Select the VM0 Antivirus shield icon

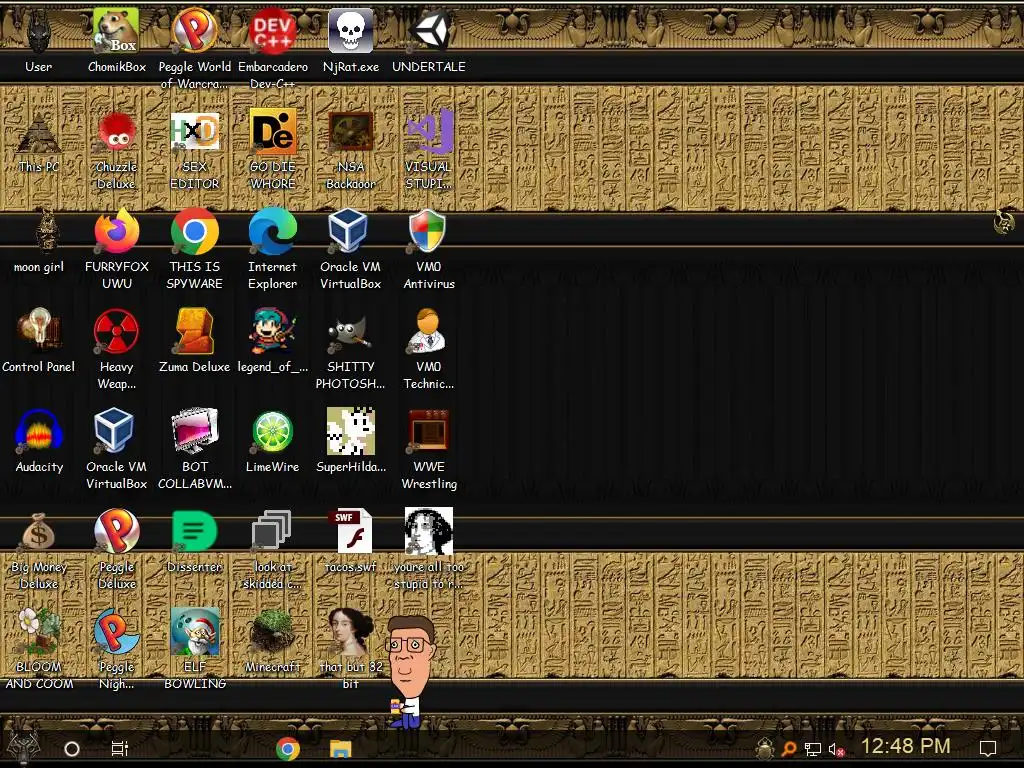[427, 232]
